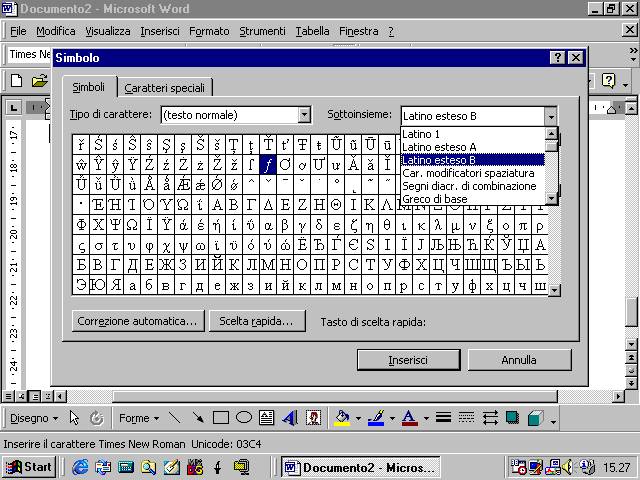Open the Disegno dropdown menu
Viewport: 640px width, 480px height.
click(x=34, y=418)
